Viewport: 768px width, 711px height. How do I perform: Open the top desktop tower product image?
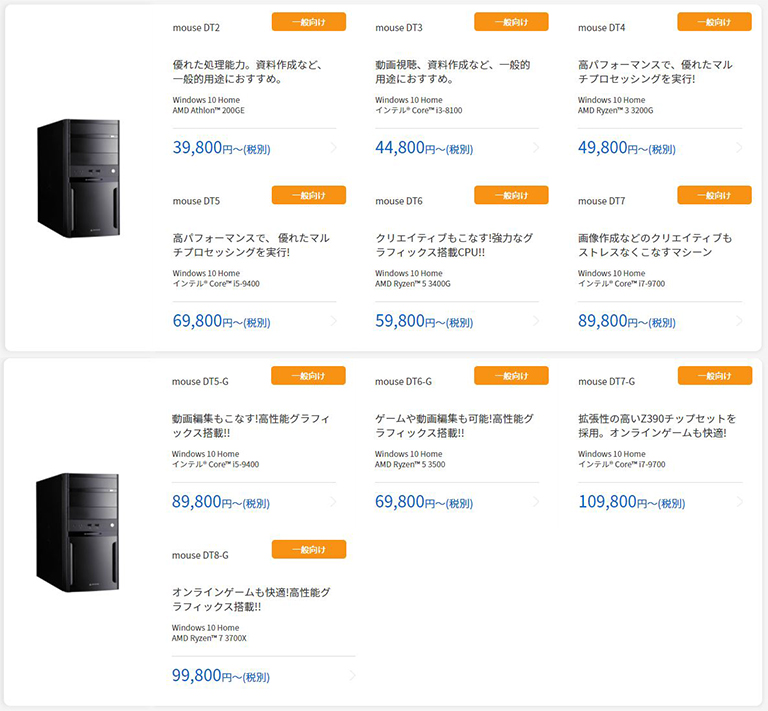[78, 178]
